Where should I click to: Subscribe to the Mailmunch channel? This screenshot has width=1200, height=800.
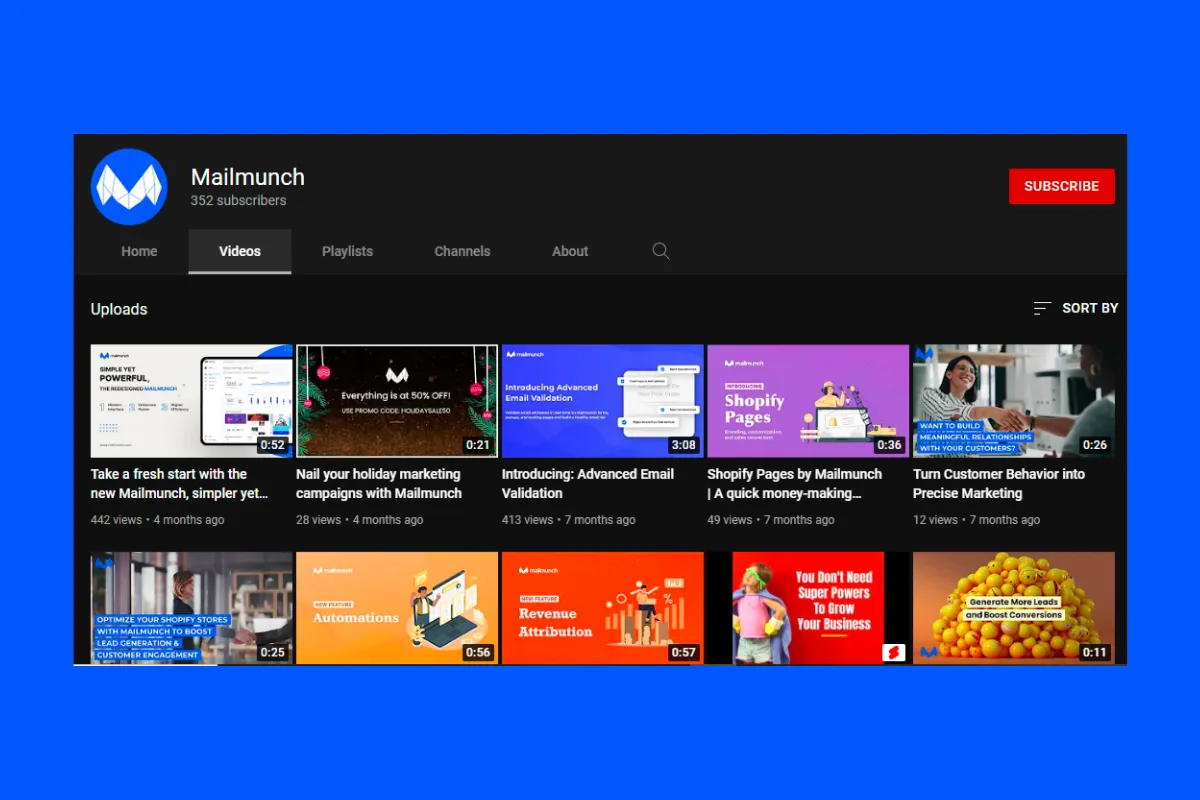(x=1061, y=186)
